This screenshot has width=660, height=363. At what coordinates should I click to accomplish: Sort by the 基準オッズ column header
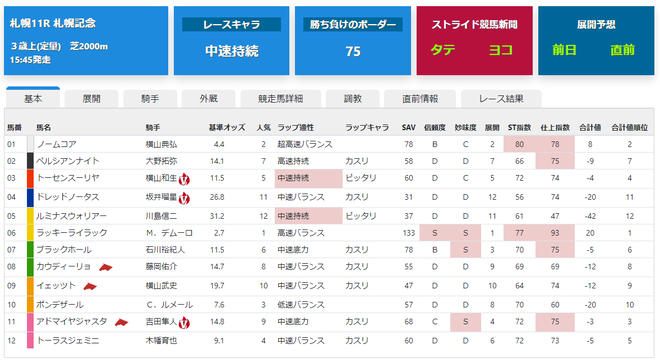click(x=227, y=127)
